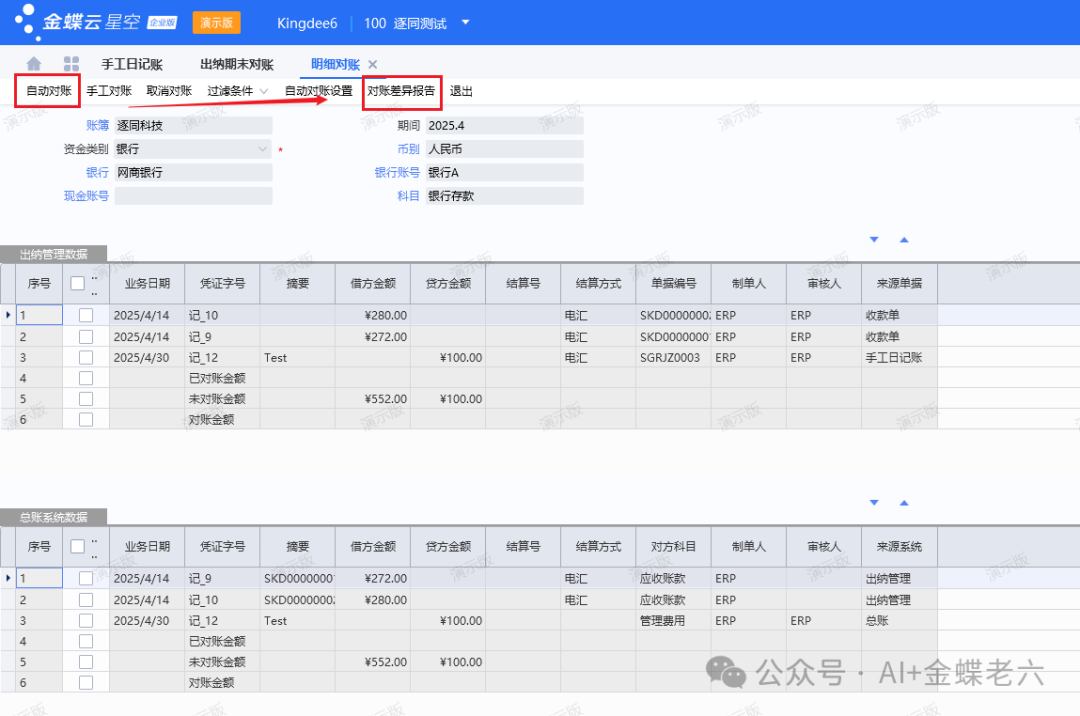The image size is (1080, 716).
Task: Click down arrow above 总账系统数据 table
Action: pyautogui.click(x=874, y=503)
